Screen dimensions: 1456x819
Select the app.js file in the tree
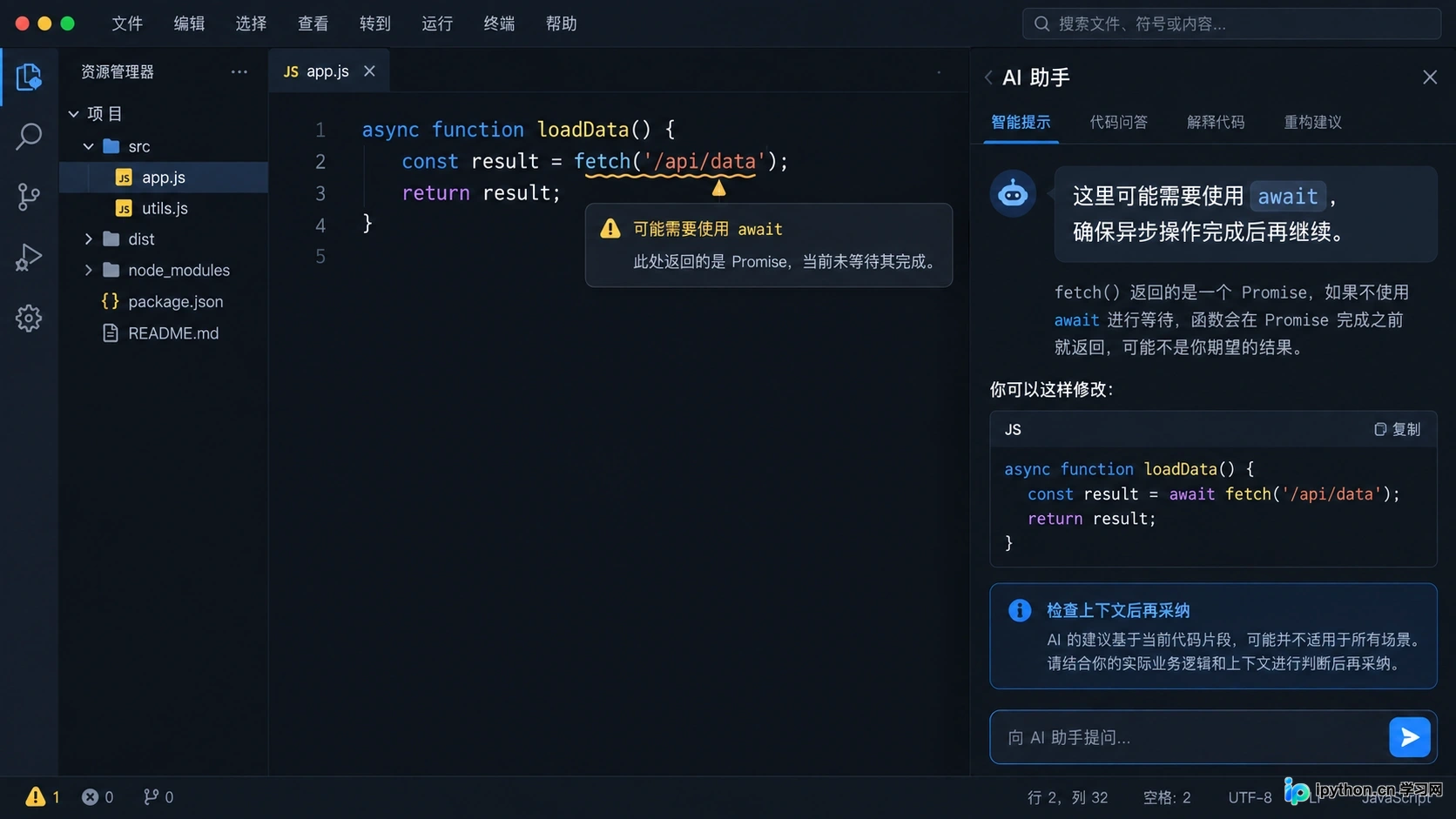[164, 178]
